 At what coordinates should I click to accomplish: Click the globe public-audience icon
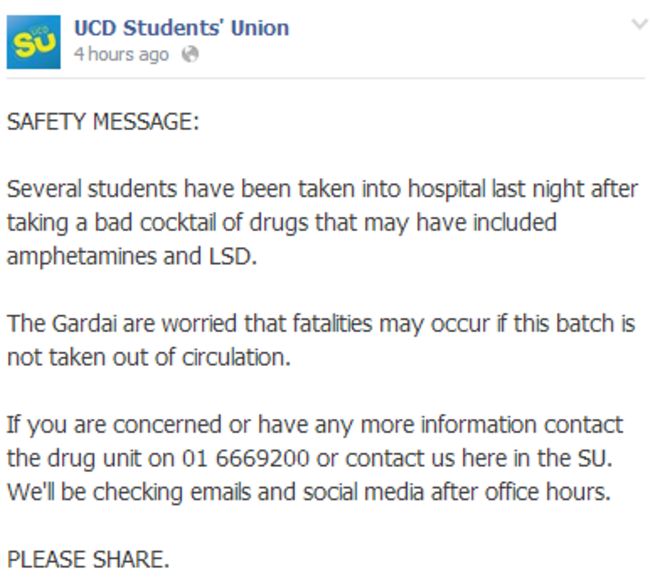tap(190, 54)
